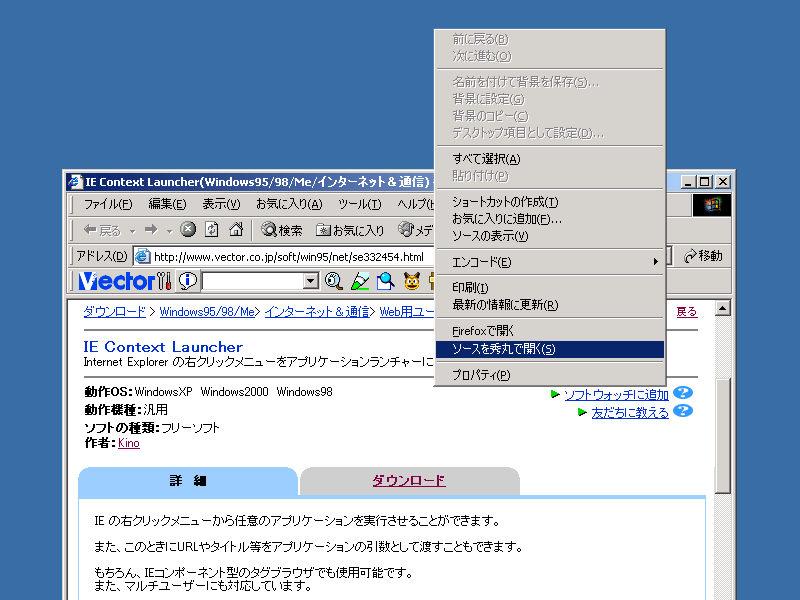Choose ショートカットの作成 in context menu
Image resolution: width=800 pixels, height=600 pixels.
(549, 202)
